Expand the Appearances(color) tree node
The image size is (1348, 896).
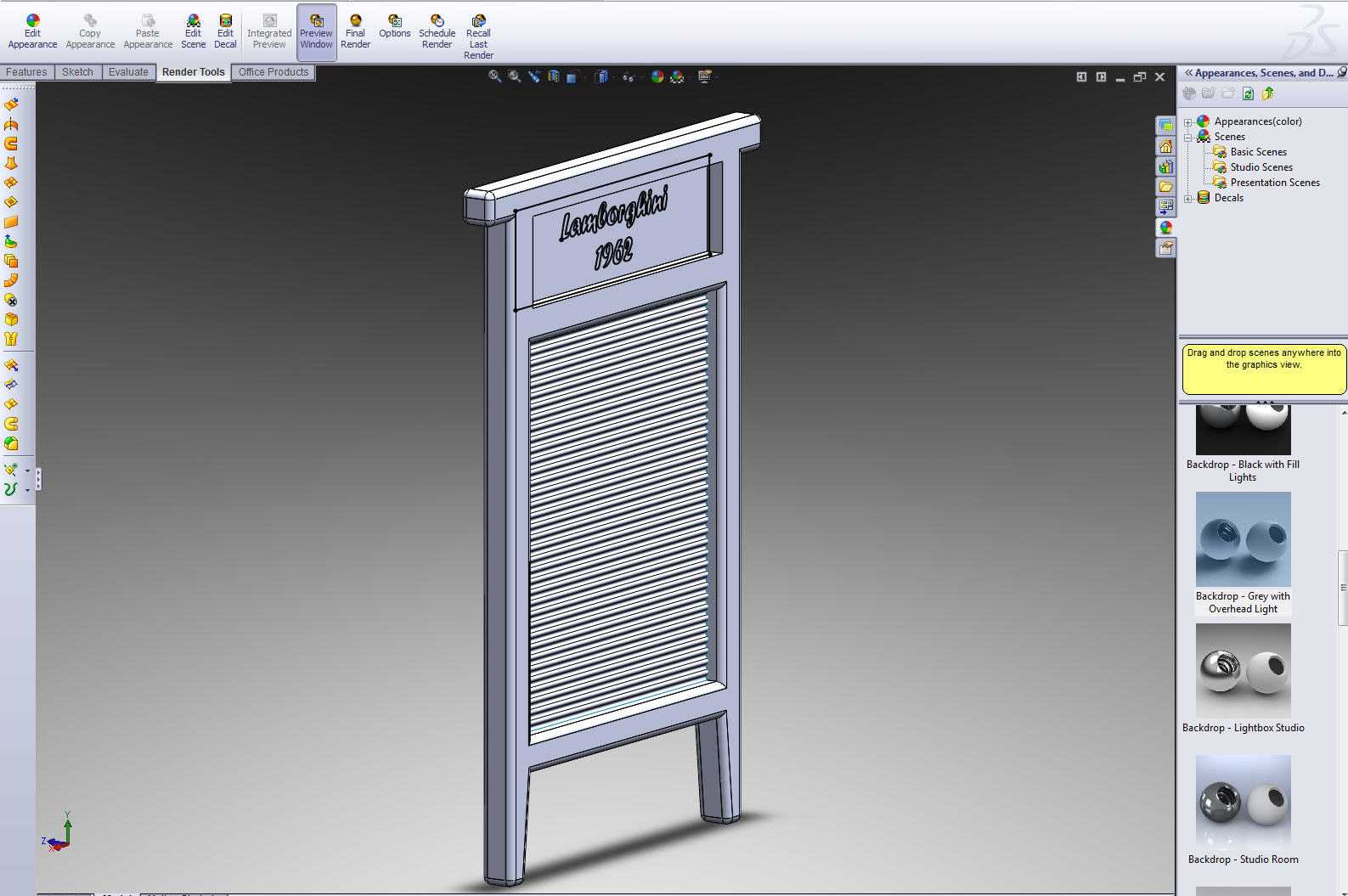pos(1188,122)
